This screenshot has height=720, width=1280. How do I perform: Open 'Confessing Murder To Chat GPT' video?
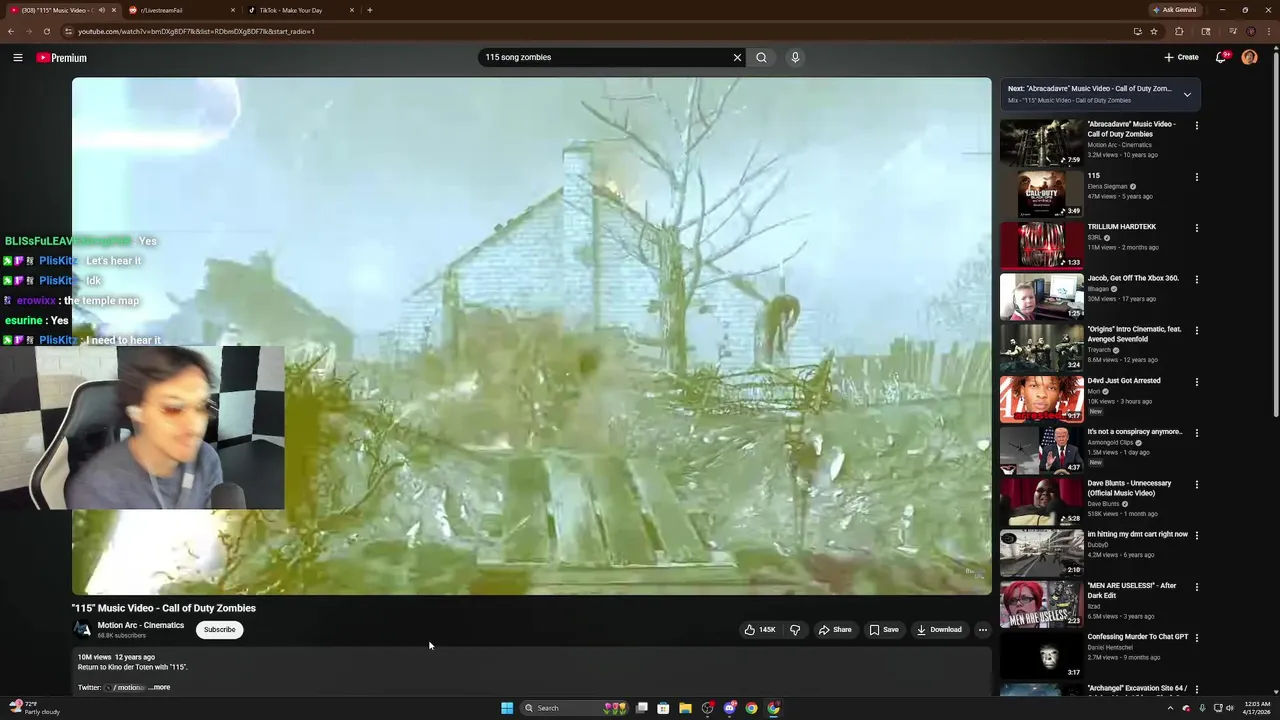pyautogui.click(x=1138, y=637)
